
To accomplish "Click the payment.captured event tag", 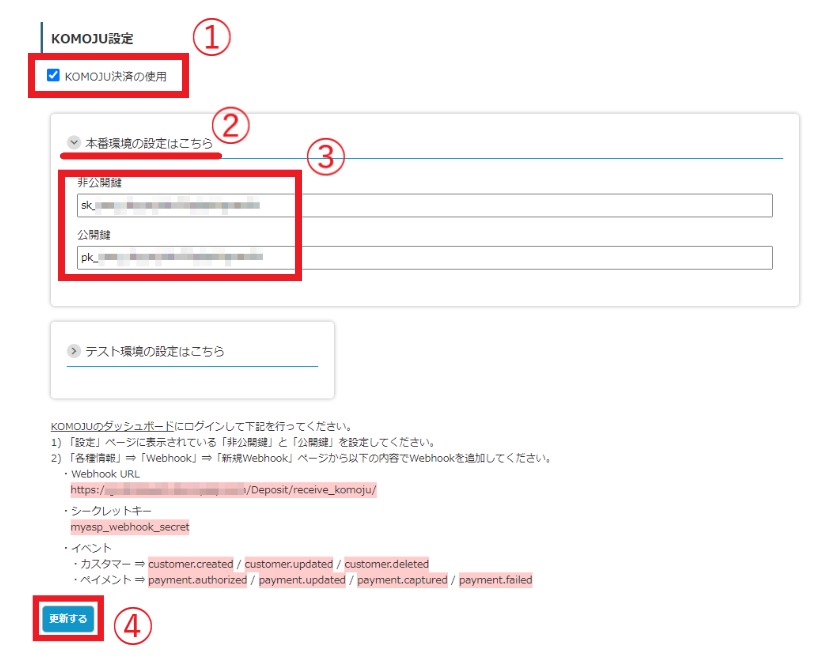I will coord(402,580).
